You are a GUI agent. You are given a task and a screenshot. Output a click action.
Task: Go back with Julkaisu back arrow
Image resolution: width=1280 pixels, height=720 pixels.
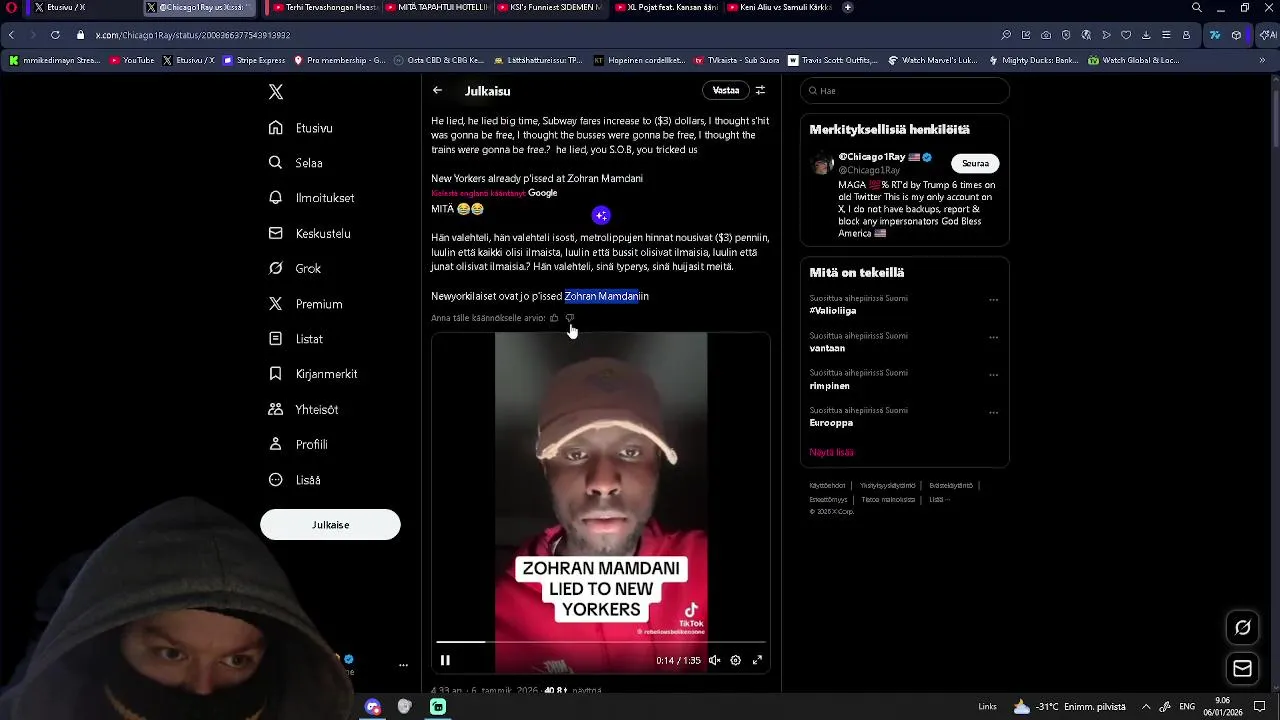tap(437, 90)
